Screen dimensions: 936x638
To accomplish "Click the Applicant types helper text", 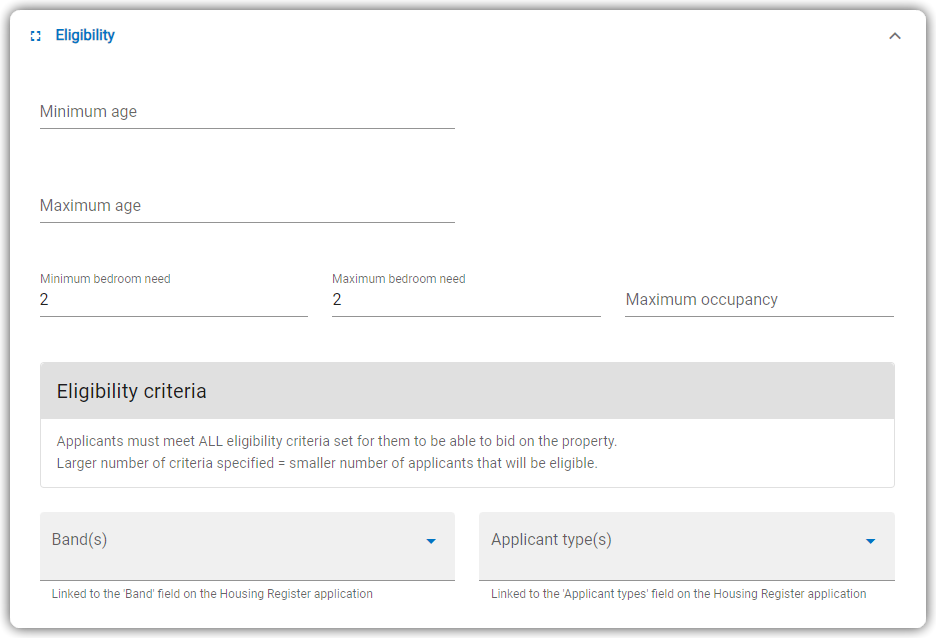I will click(679, 594).
